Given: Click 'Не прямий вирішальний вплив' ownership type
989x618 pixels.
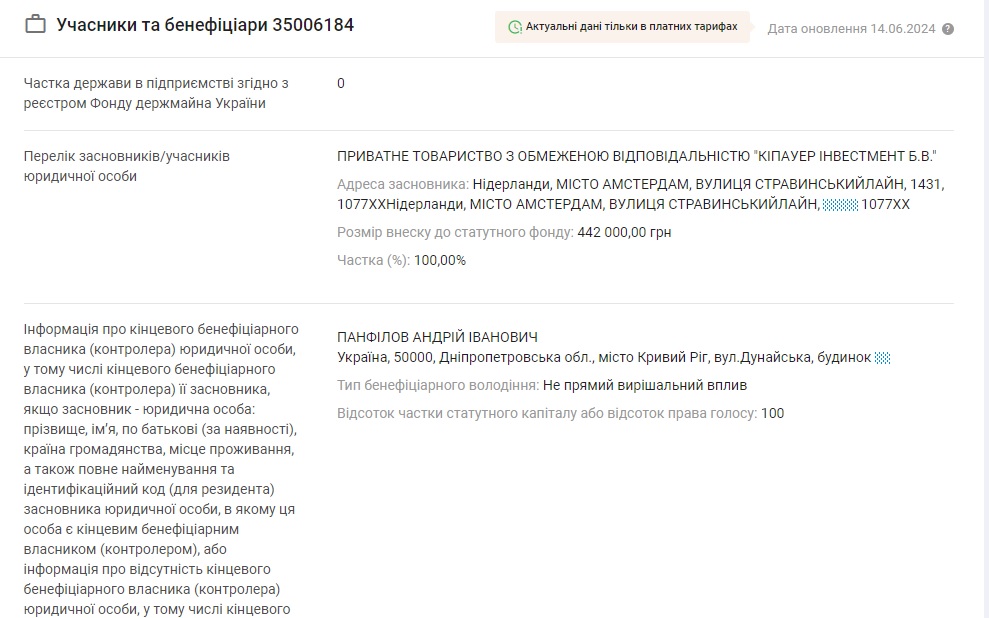Looking at the screenshot, I should click(644, 385).
